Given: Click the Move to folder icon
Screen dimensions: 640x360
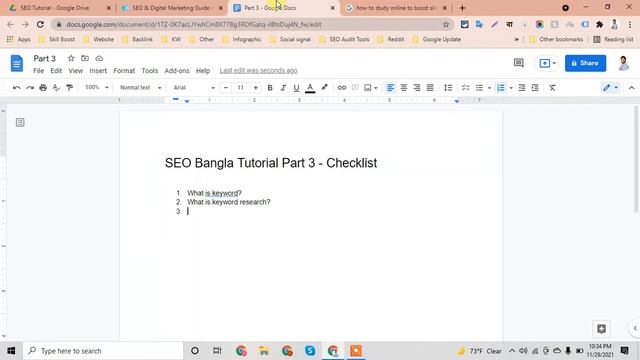Looking at the screenshot, I should (85, 58).
